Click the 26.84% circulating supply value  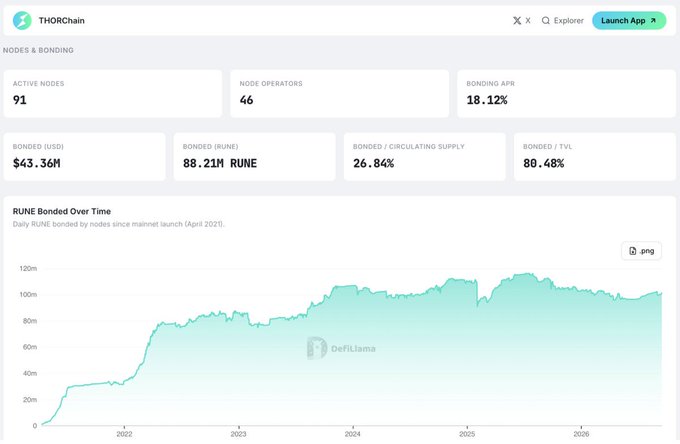pyautogui.click(x=373, y=163)
